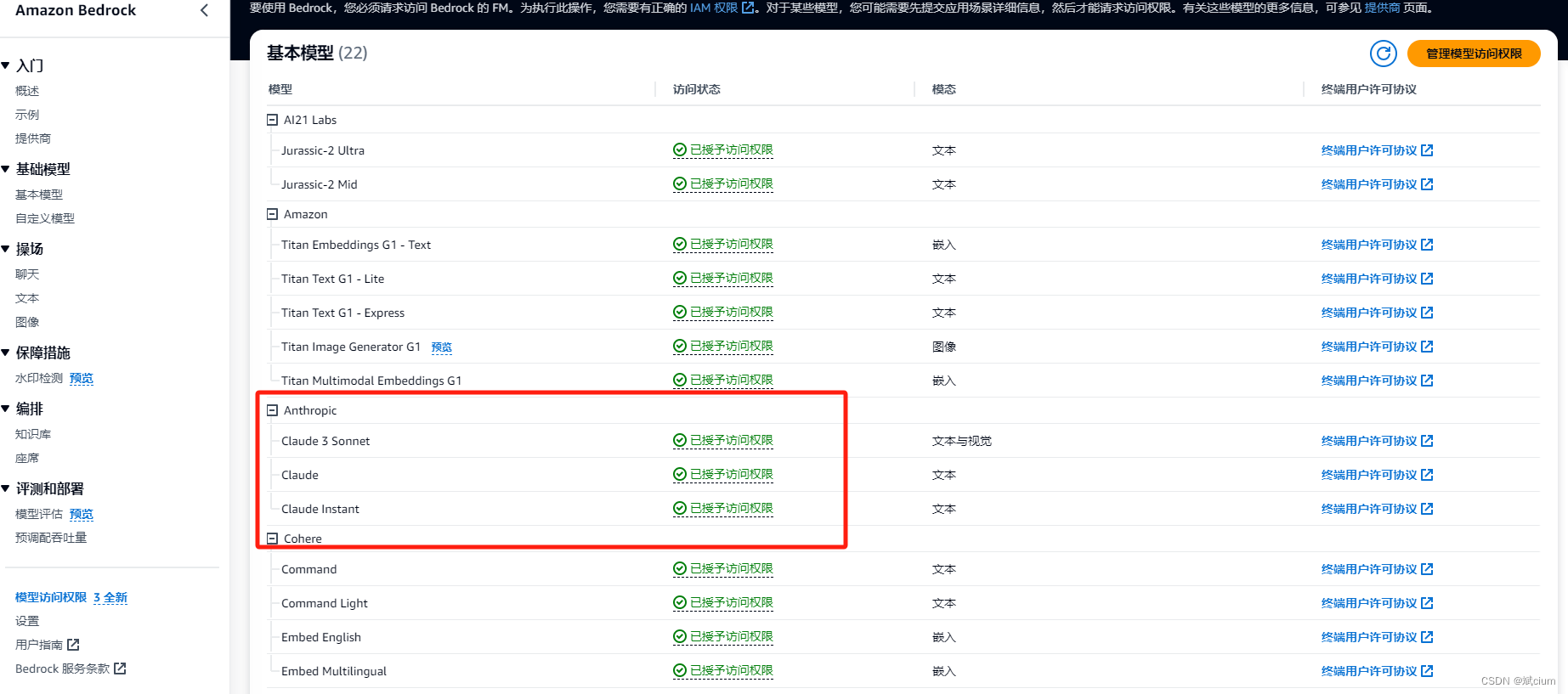Click 预览 link next to Titan Image Generator G1
The image size is (1568, 694).
tap(442, 347)
